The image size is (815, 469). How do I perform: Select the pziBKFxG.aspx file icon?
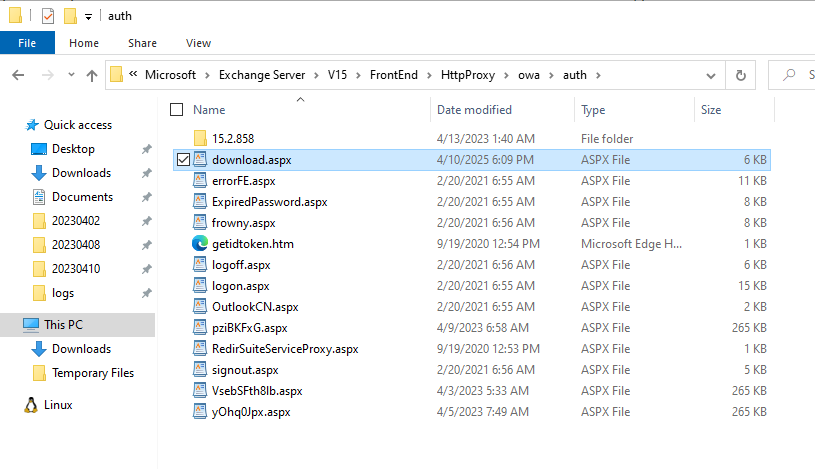(200, 327)
